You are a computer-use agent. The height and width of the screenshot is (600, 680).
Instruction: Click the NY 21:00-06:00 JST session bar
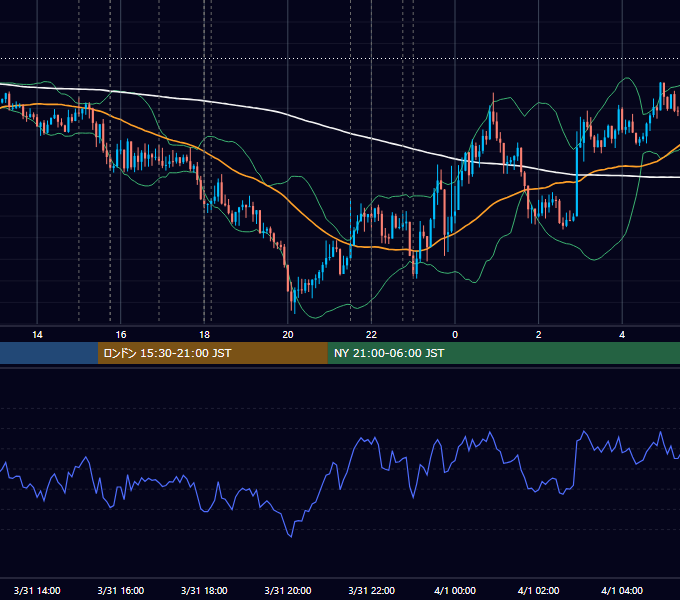click(x=503, y=353)
